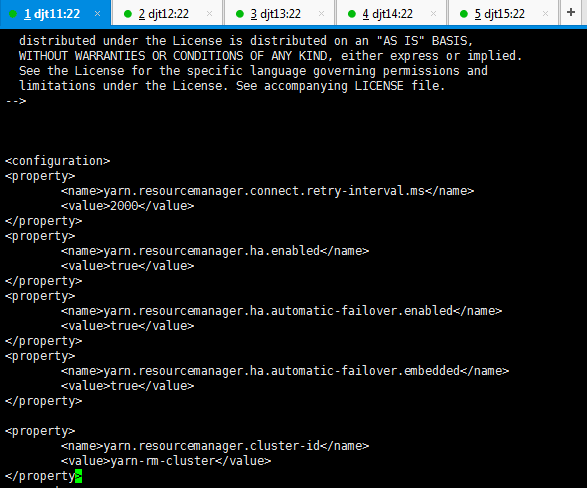
Task: Open the djt14:22 session tab
Action: (391, 14)
